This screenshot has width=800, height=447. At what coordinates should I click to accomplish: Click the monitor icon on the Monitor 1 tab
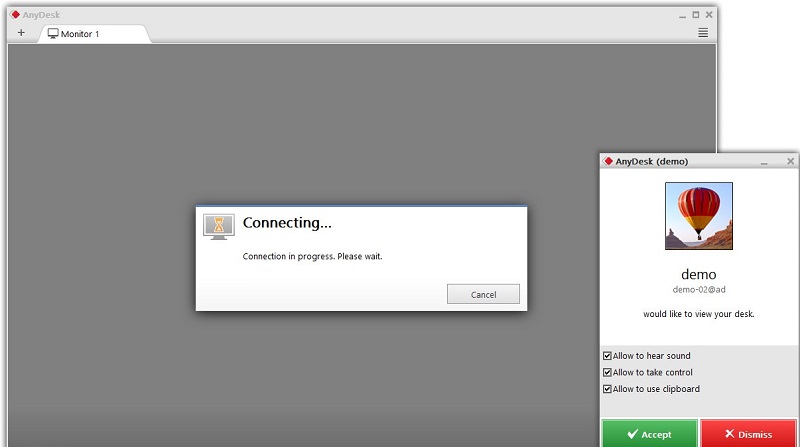(x=53, y=34)
